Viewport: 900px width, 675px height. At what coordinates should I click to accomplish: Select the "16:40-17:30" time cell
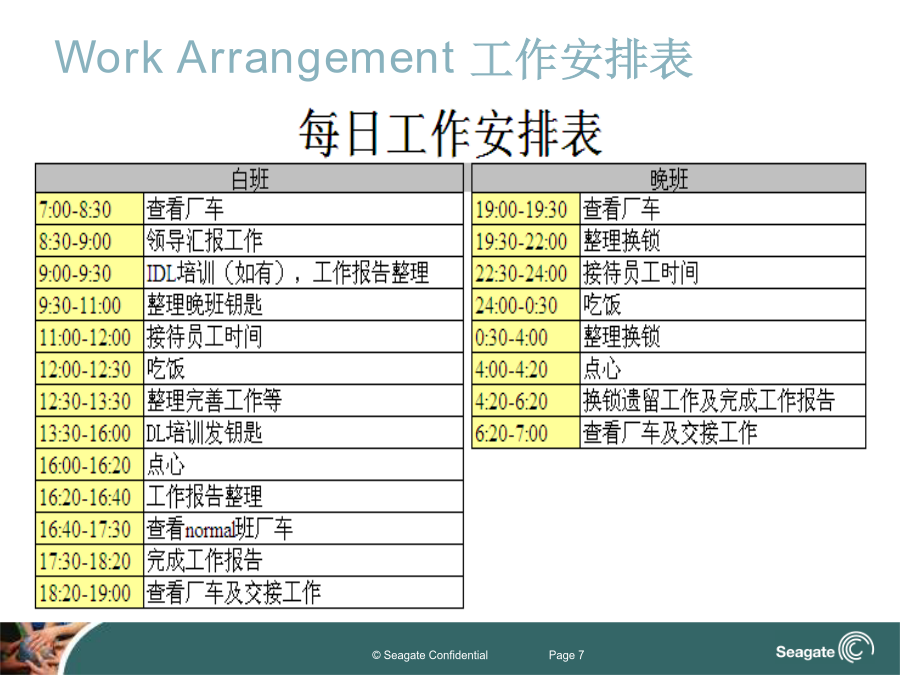(x=90, y=529)
